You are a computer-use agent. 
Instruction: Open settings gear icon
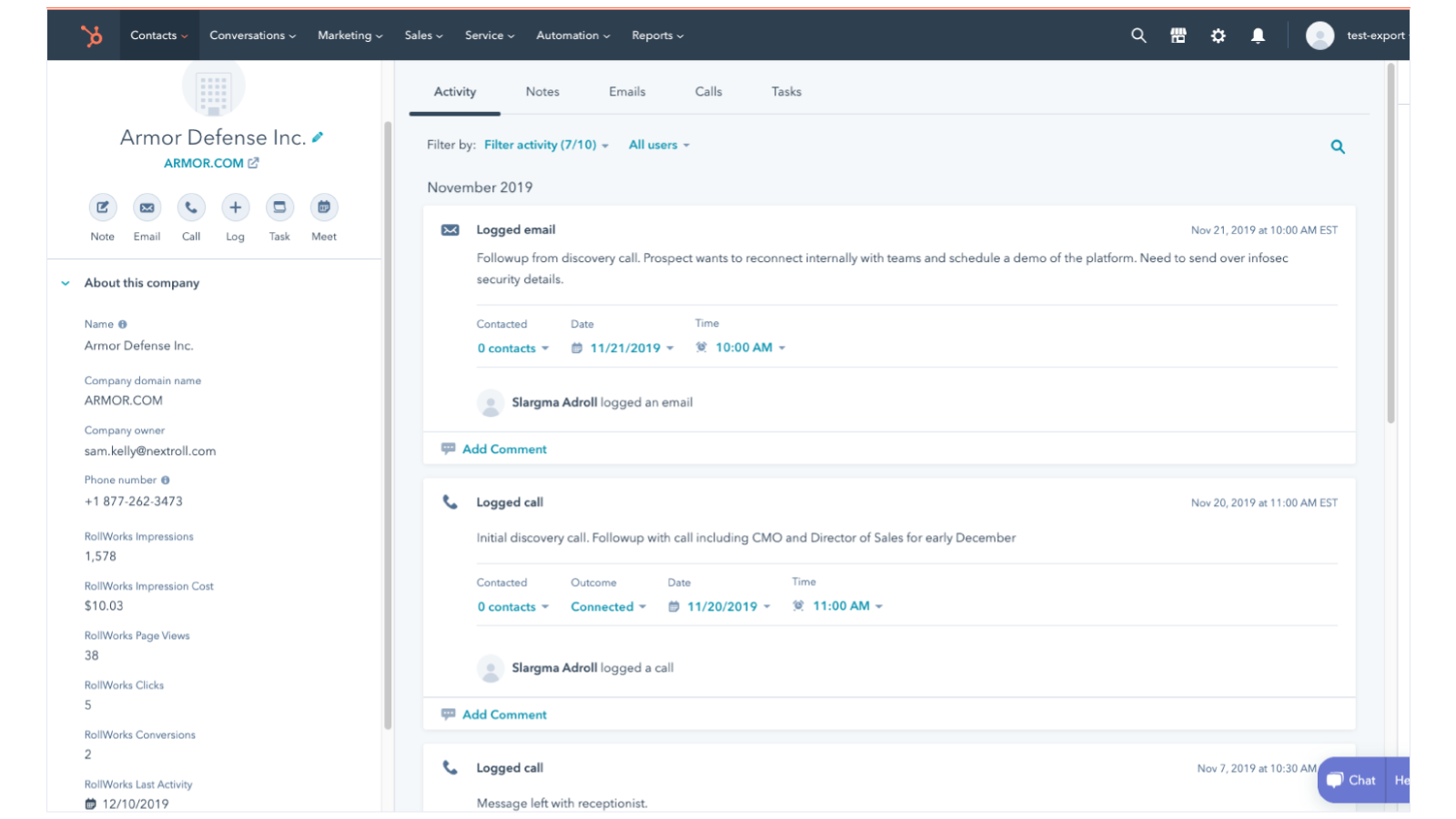coord(1218,35)
